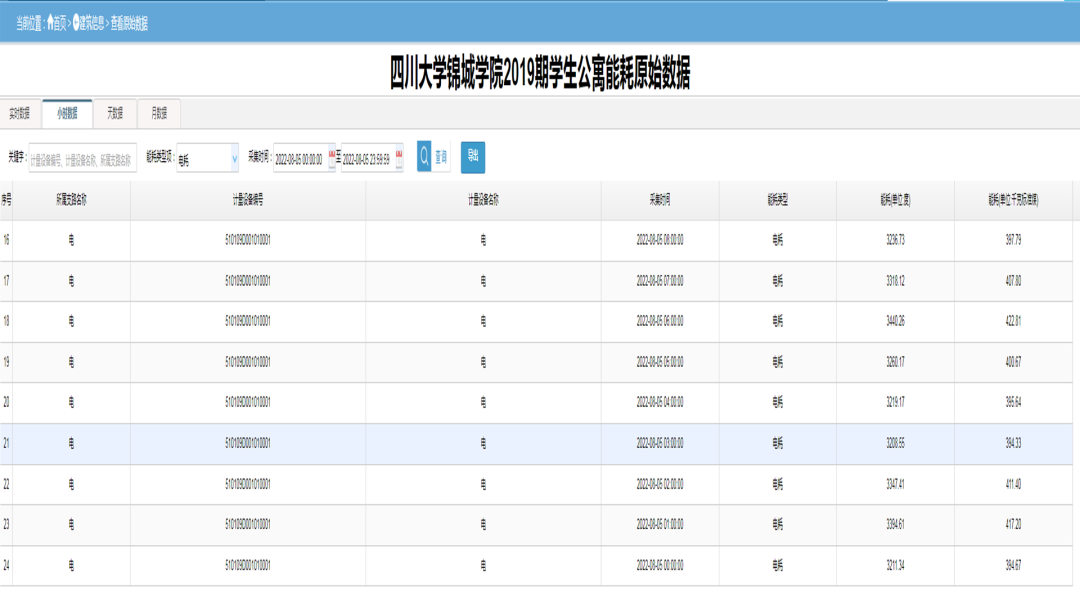The height and width of the screenshot is (608, 1080).
Task: Click energy value 3260.17
Action: click(x=895, y=362)
